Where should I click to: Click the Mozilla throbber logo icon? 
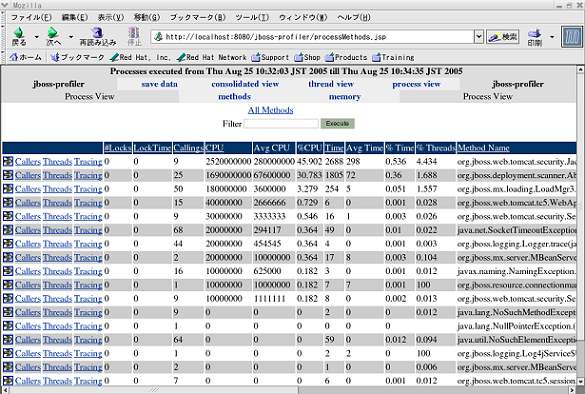[x=572, y=37]
